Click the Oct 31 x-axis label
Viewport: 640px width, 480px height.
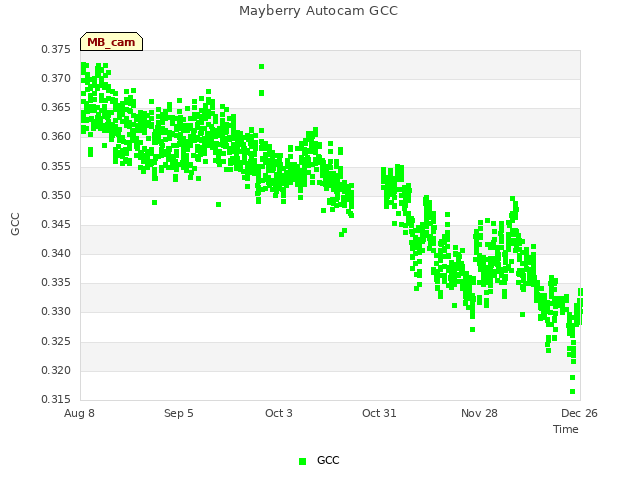click(x=379, y=413)
